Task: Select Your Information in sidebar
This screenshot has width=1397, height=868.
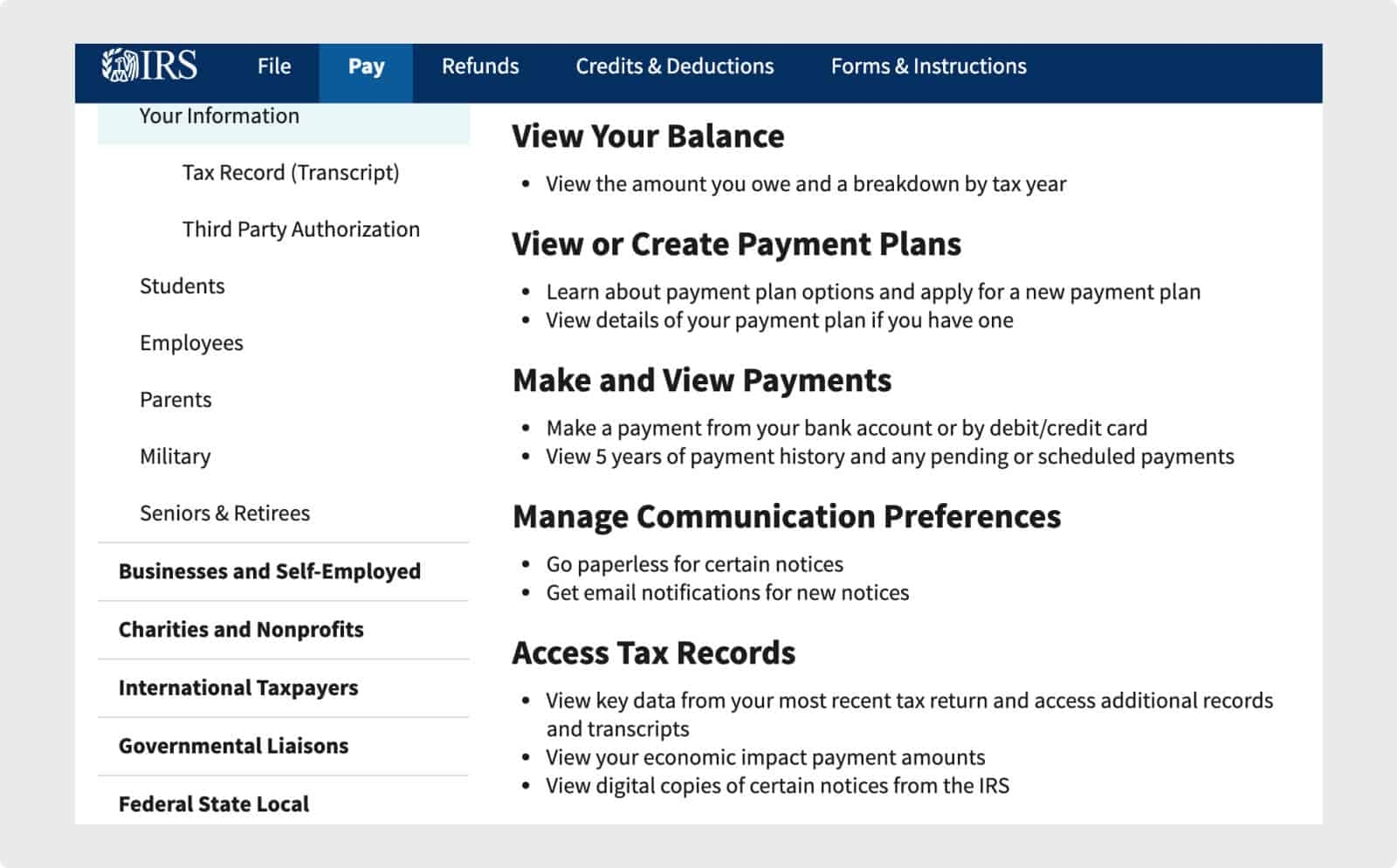Action: (x=284, y=123)
